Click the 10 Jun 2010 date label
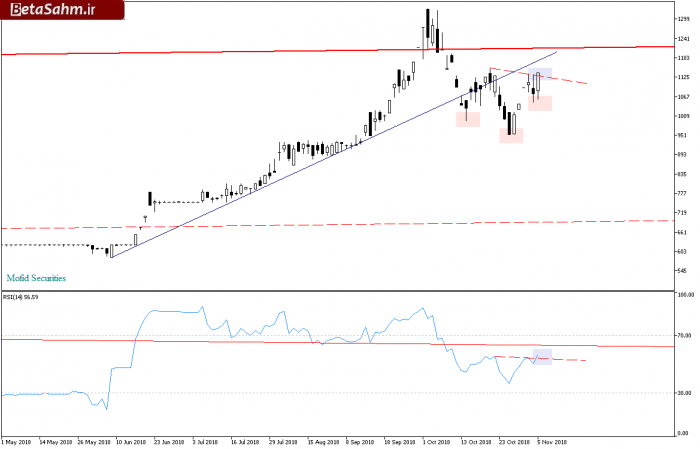Image resolution: width=700 pixels, height=449 pixels. [131, 442]
